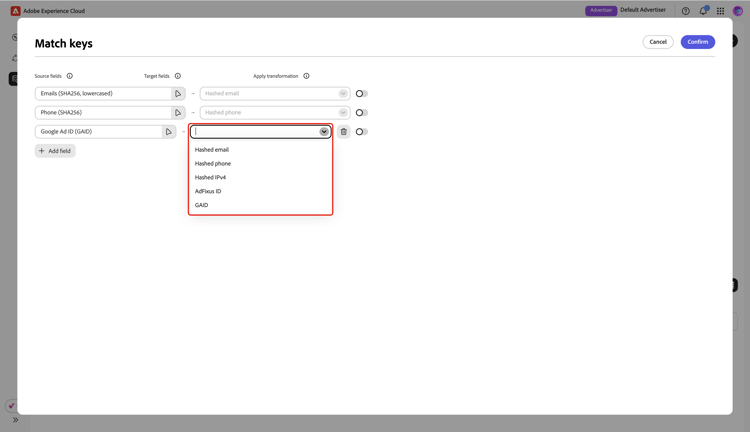Click the Confirm button
Screen dimensions: 750x432
[x=697, y=42]
